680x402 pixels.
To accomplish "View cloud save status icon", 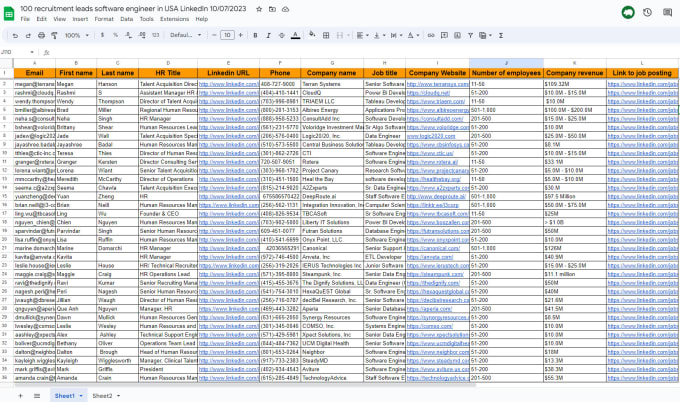I will point(285,9).
